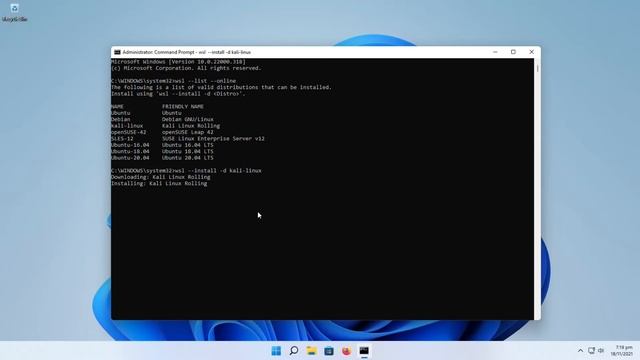Click the 'wsl --list --online' command line
The width and height of the screenshot is (640, 360).
[x=173, y=81]
